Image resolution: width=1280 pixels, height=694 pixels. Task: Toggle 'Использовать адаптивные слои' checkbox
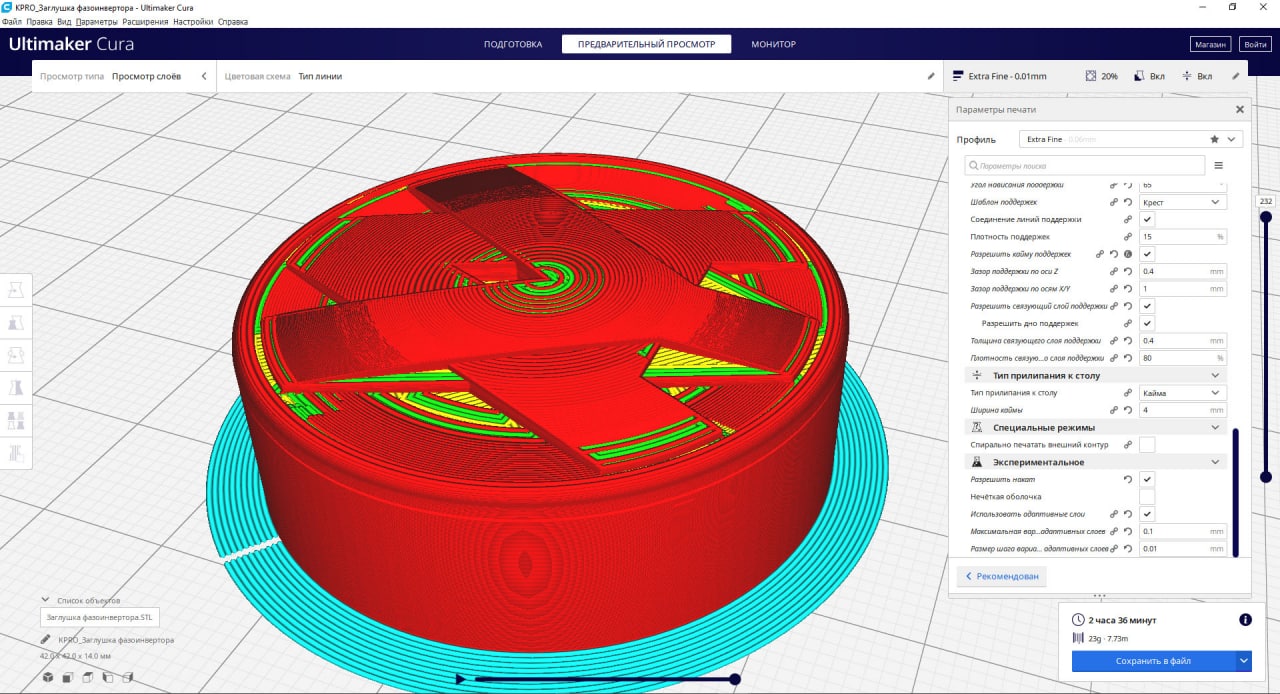[1147, 514]
